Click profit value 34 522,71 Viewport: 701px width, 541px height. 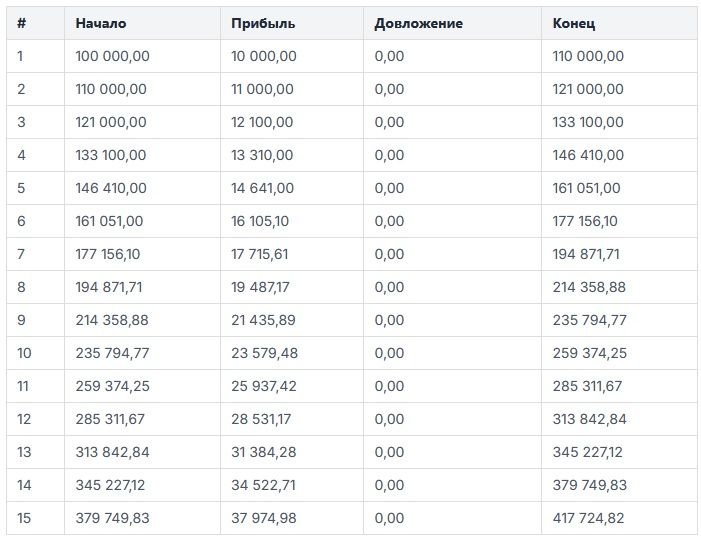tap(262, 485)
